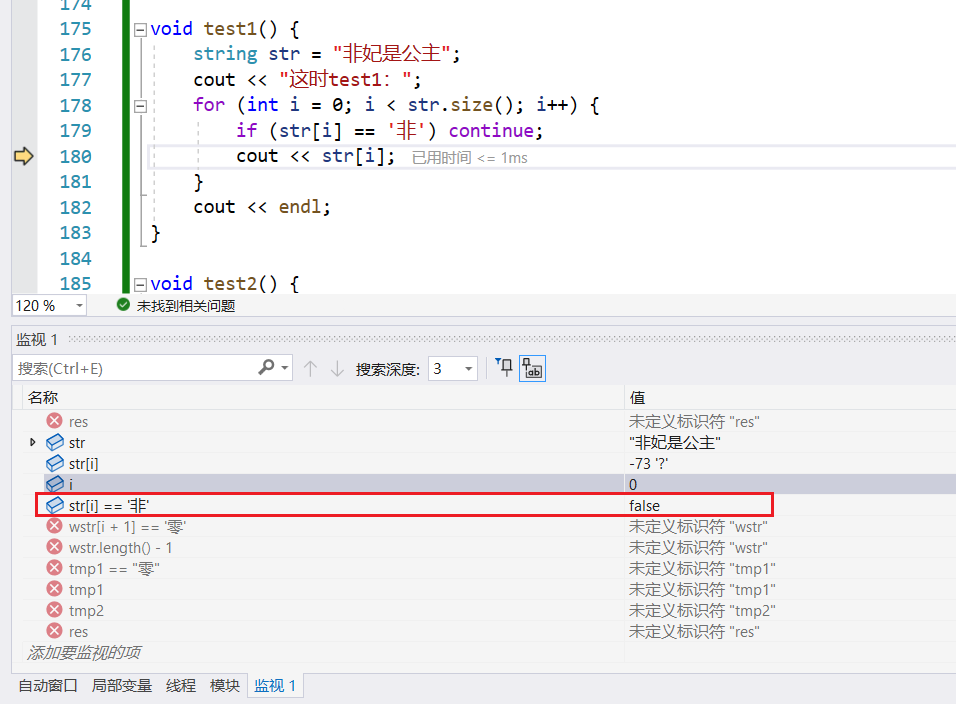Screen dimensions: 956x704
Task: Click the magnifier search icon
Action: pyautogui.click(x=266, y=368)
